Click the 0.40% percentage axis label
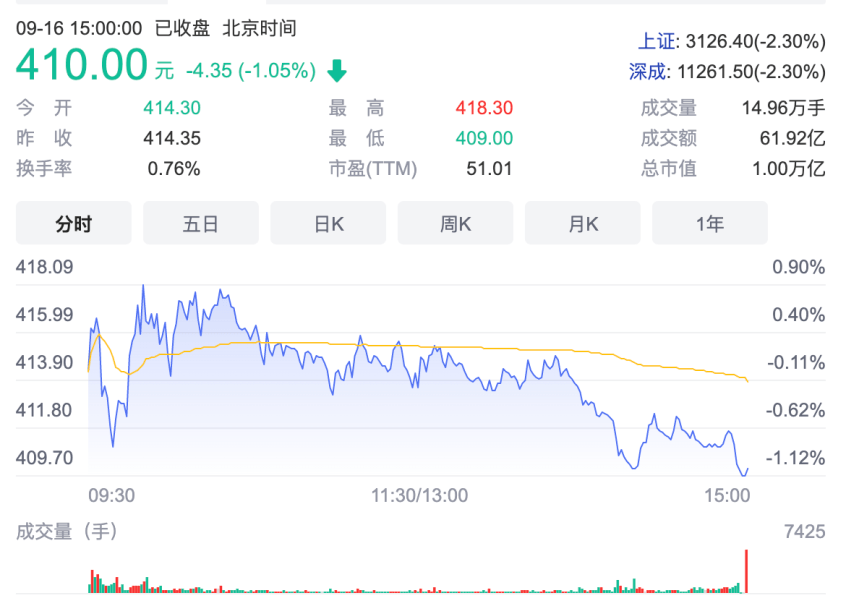The height and width of the screenshot is (606, 846). tap(799, 315)
